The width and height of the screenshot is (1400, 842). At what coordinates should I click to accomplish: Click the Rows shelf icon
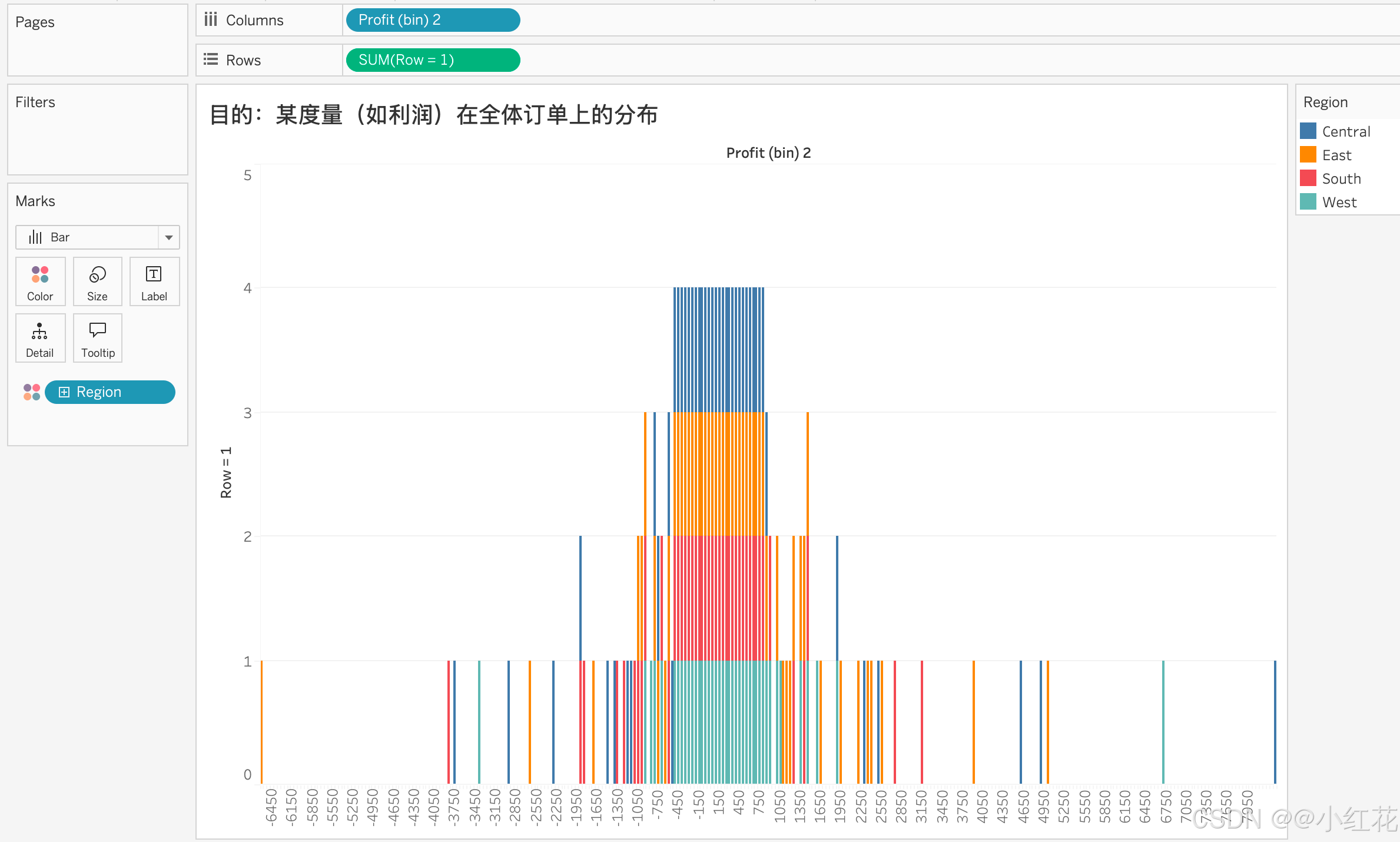[x=211, y=59]
